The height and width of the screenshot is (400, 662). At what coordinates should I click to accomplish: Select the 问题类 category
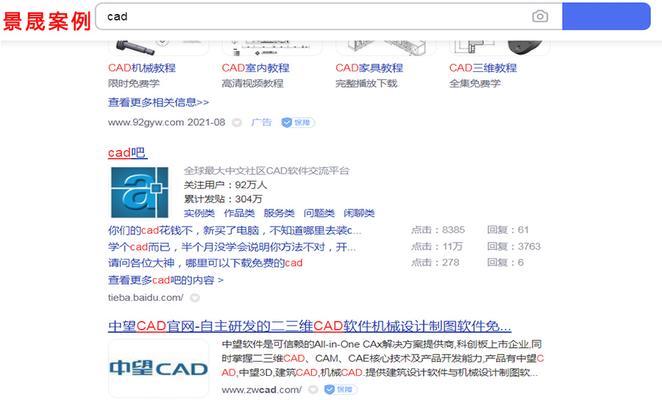tap(319, 213)
